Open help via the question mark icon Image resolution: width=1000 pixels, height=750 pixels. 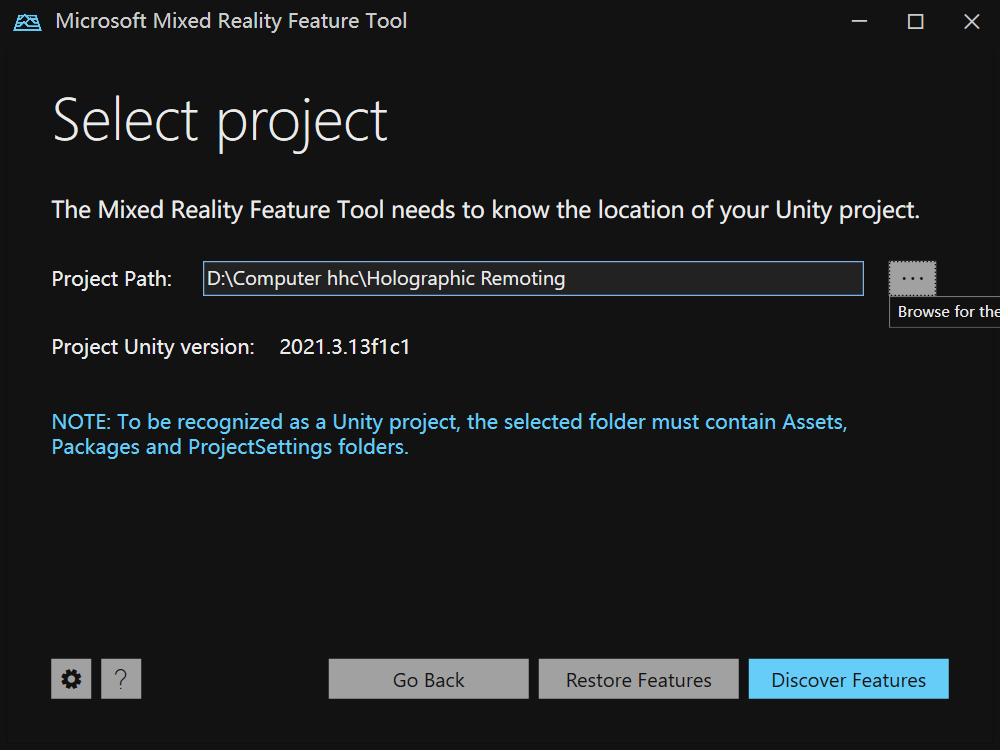(121, 679)
